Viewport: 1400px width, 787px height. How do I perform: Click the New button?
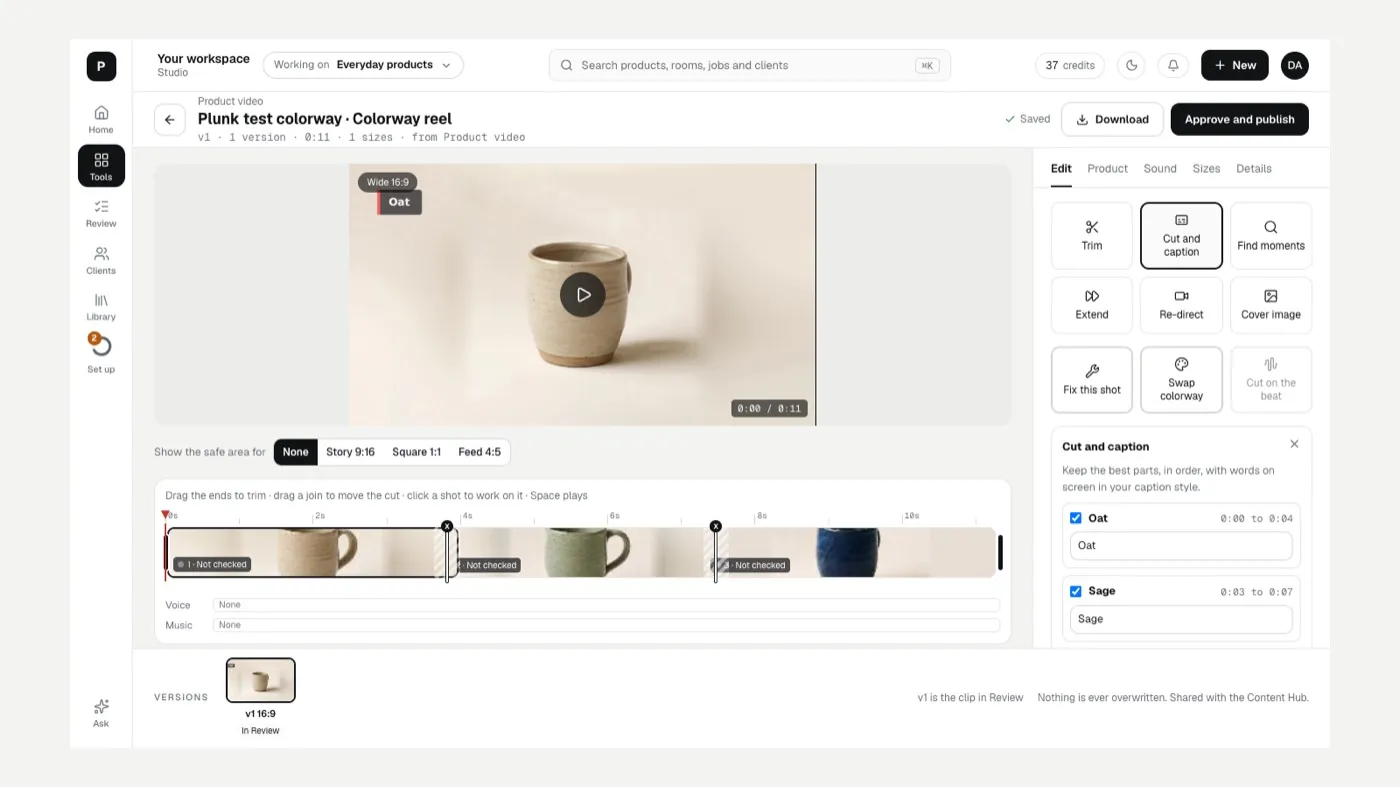point(1235,65)
